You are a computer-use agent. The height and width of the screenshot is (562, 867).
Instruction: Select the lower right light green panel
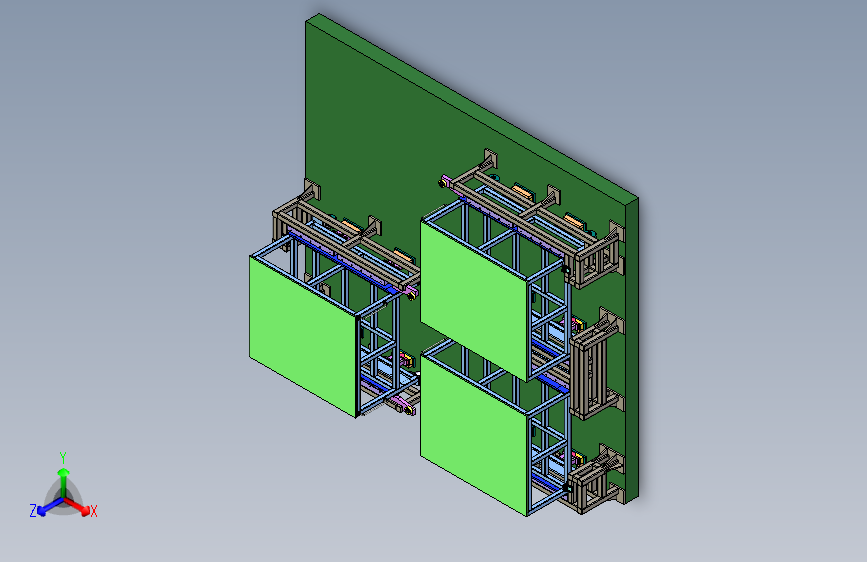click(474, 435)
